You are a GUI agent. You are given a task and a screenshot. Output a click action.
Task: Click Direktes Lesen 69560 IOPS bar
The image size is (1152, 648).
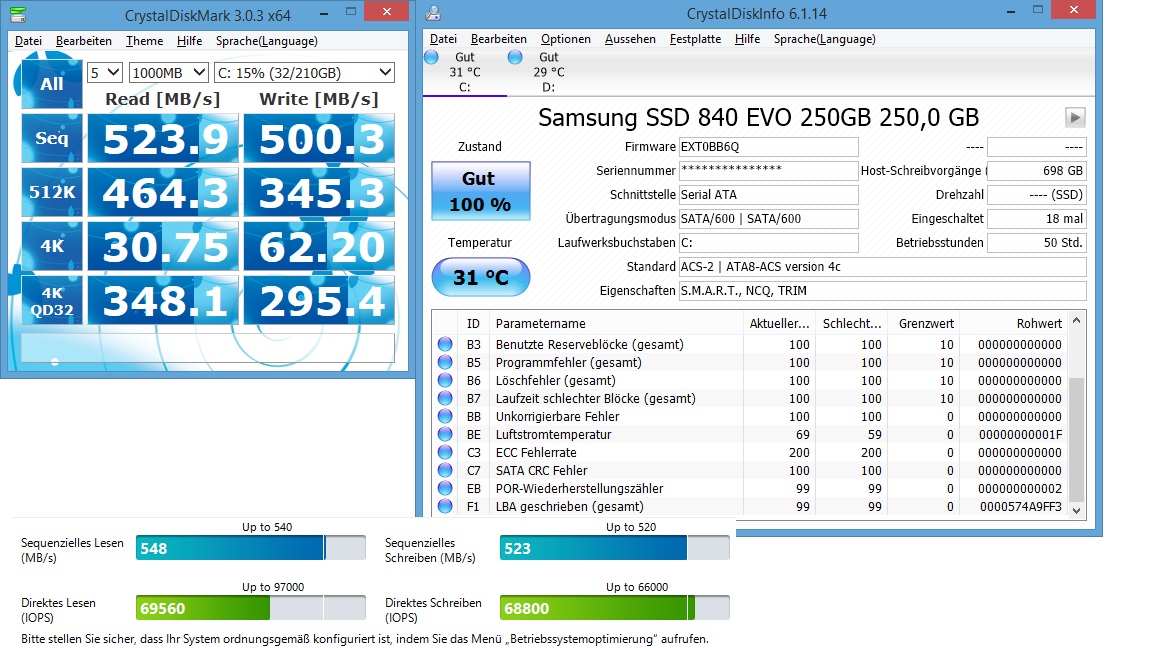pyautogui.click(x=251, y=608)
